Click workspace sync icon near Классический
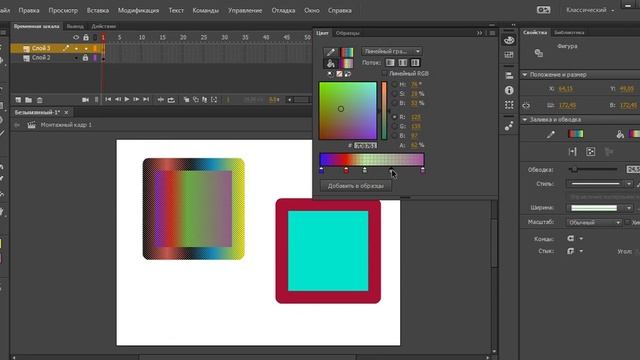 543,10
